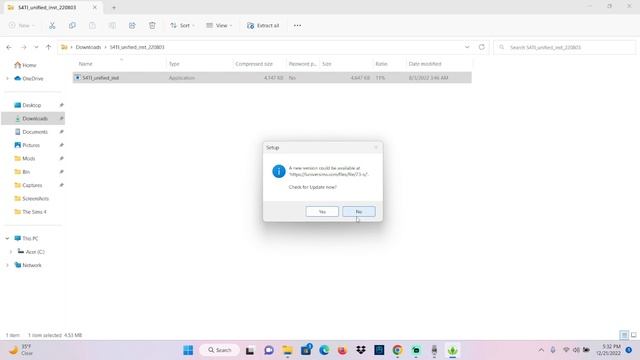The image size is (640, 360).
Task: Open the View dropdown
Action: pos(219,25)
